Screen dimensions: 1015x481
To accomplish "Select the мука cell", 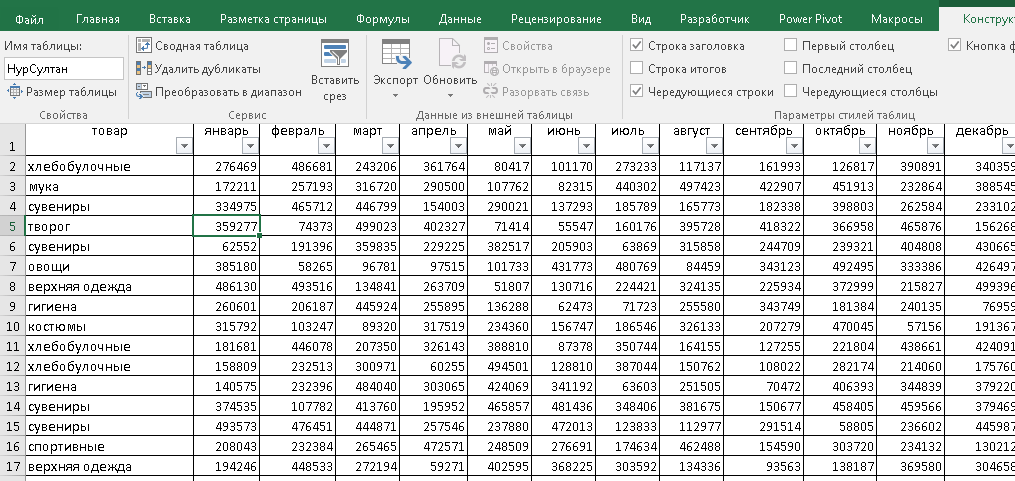I will [109, 186].
